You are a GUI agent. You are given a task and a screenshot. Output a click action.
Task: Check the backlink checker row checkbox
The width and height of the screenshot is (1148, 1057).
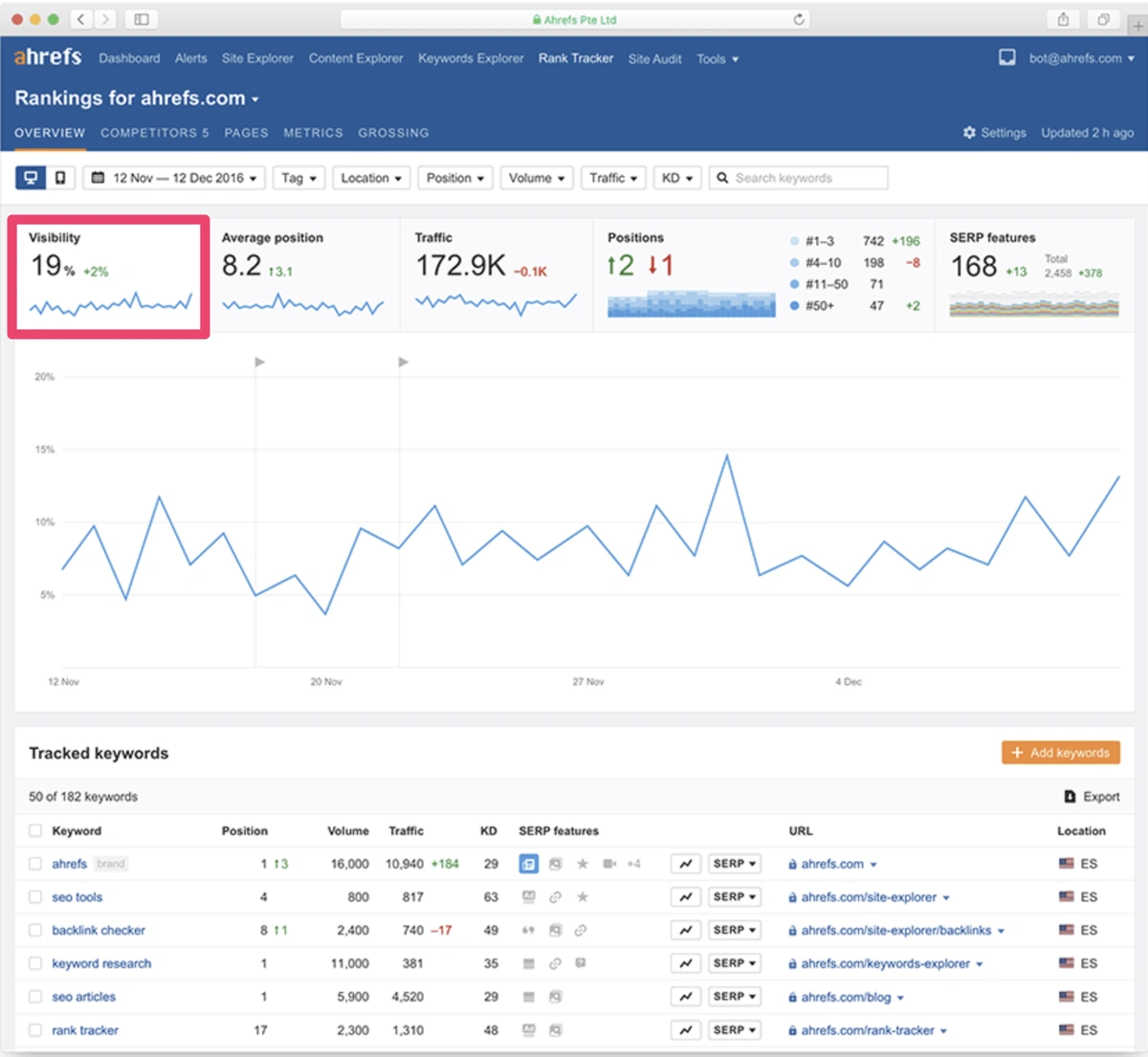click(34, 930)
